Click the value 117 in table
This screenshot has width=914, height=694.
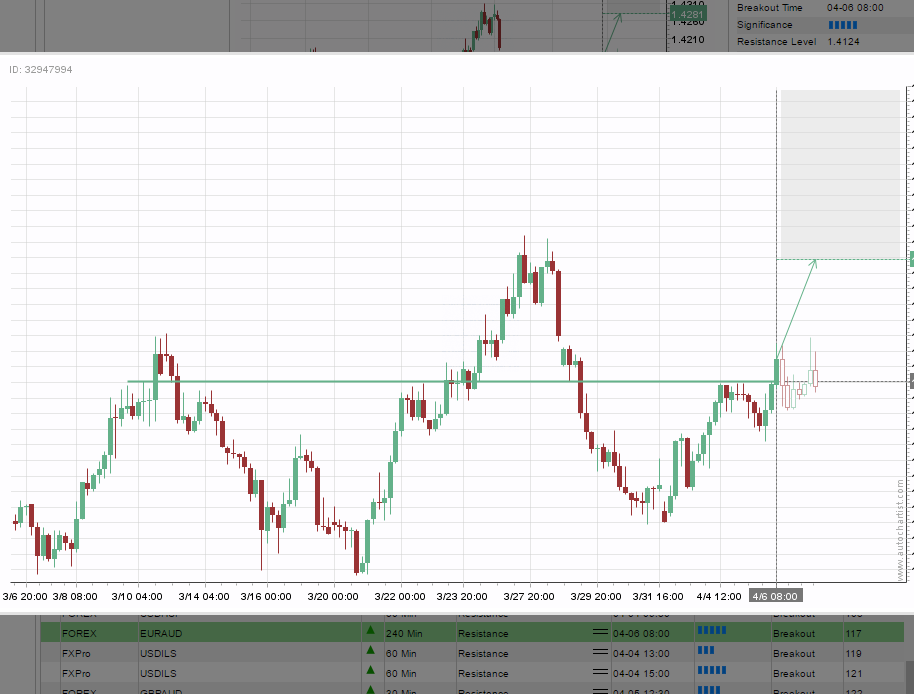point(853,633)
